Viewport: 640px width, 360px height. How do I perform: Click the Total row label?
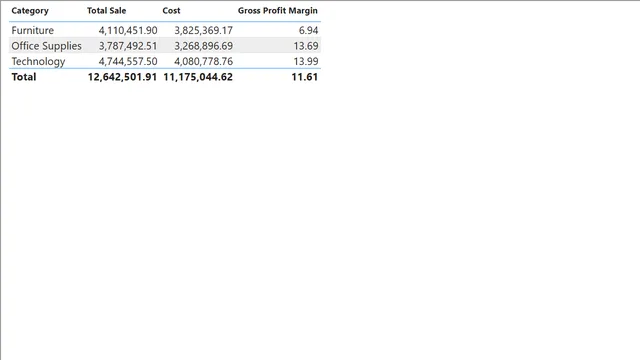[24, 77]
